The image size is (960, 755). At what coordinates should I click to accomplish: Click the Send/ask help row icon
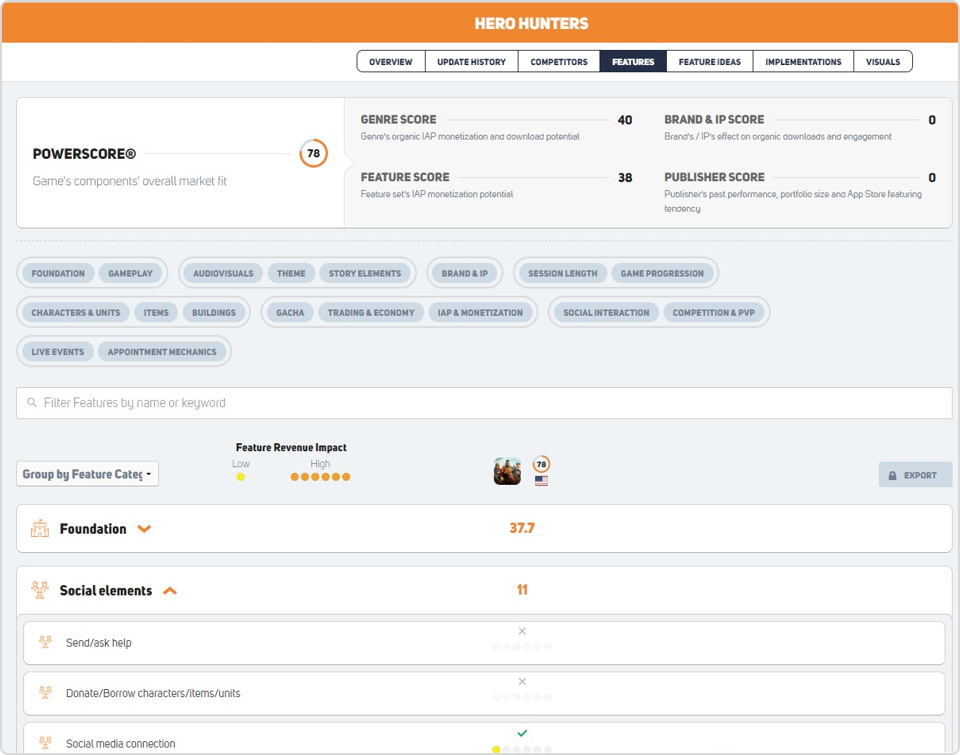[x=45, y=642]
